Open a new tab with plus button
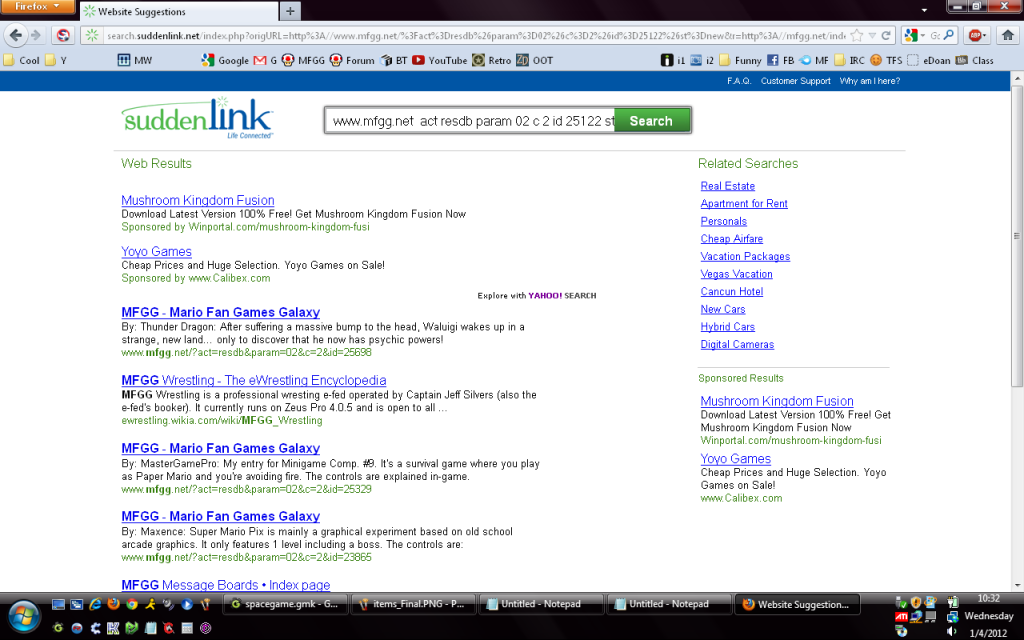The image size is (1024, 640). [x=290, y=12]
